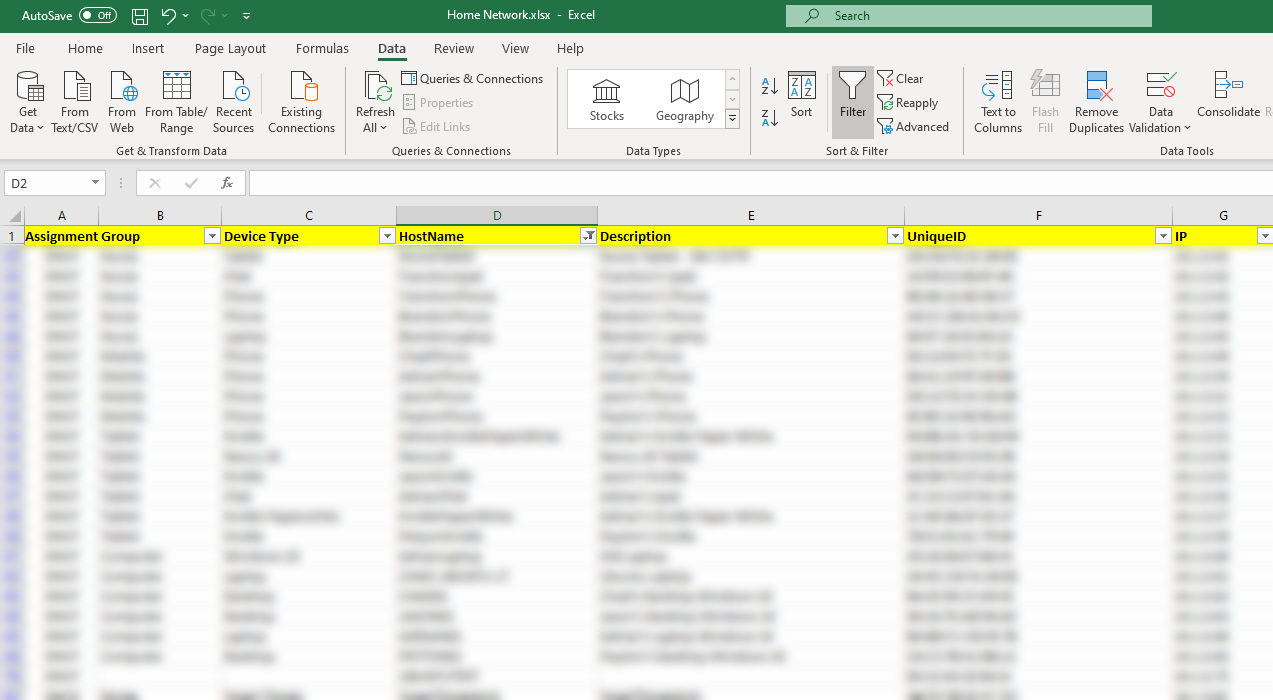Select the Text to Columns tool
Viewport: 1273px width, 700px height.
(x=997, y=101)
